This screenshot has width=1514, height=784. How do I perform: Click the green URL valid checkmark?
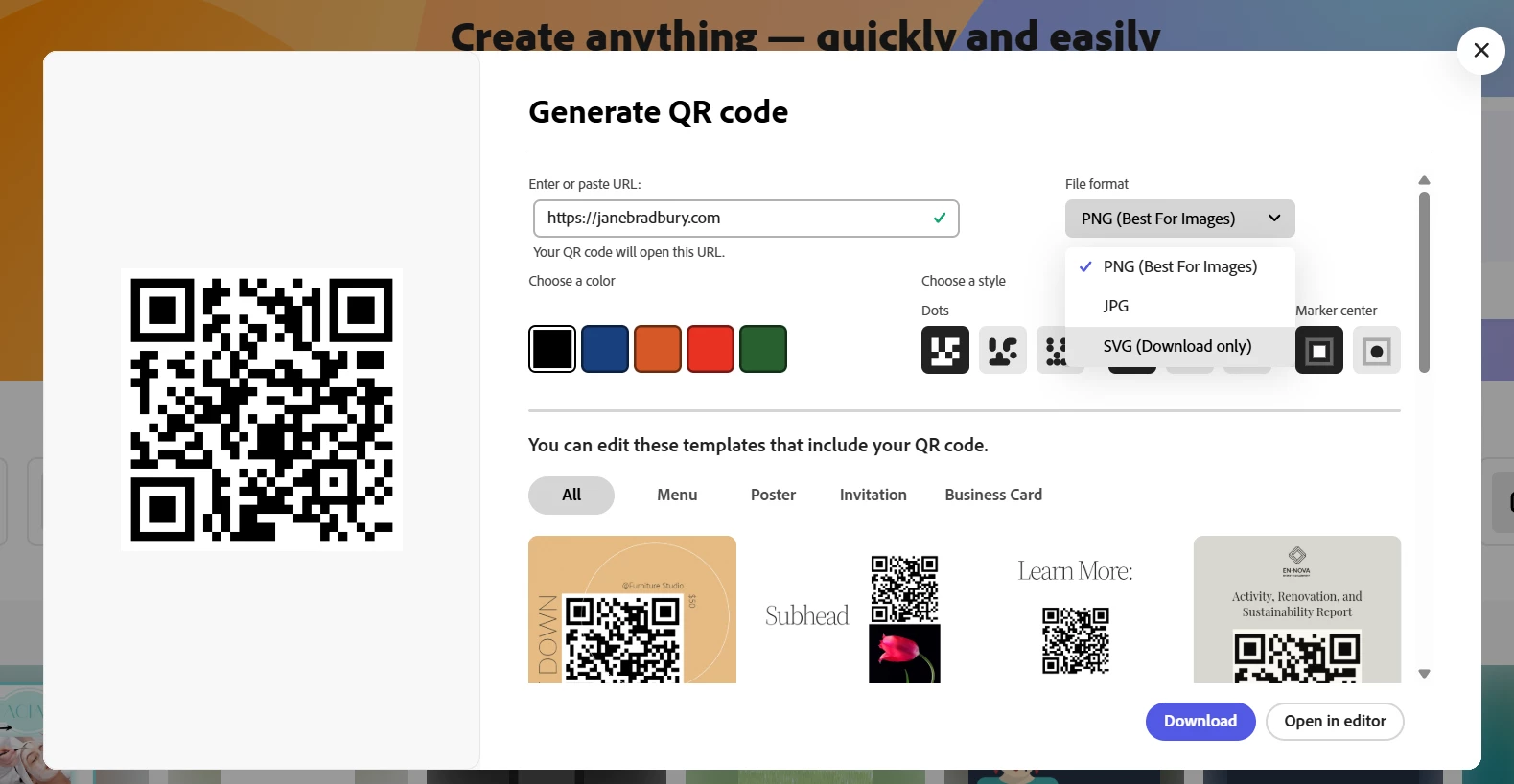[x=940, y=218]
